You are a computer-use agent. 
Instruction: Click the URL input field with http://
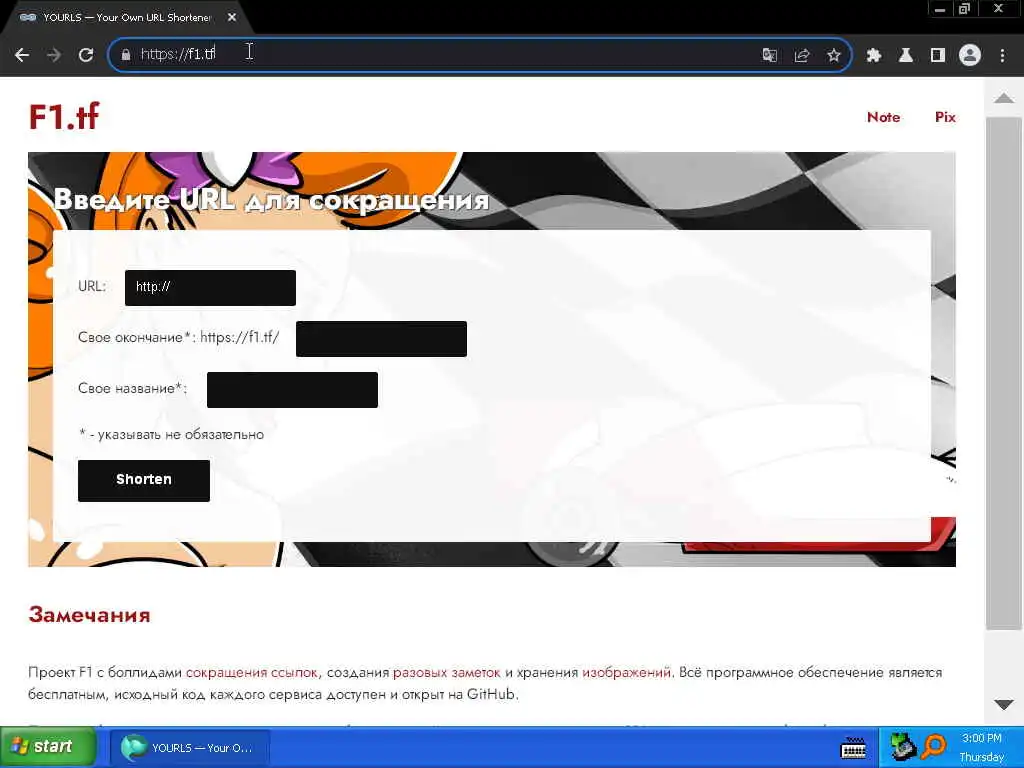tap(210, 287)
